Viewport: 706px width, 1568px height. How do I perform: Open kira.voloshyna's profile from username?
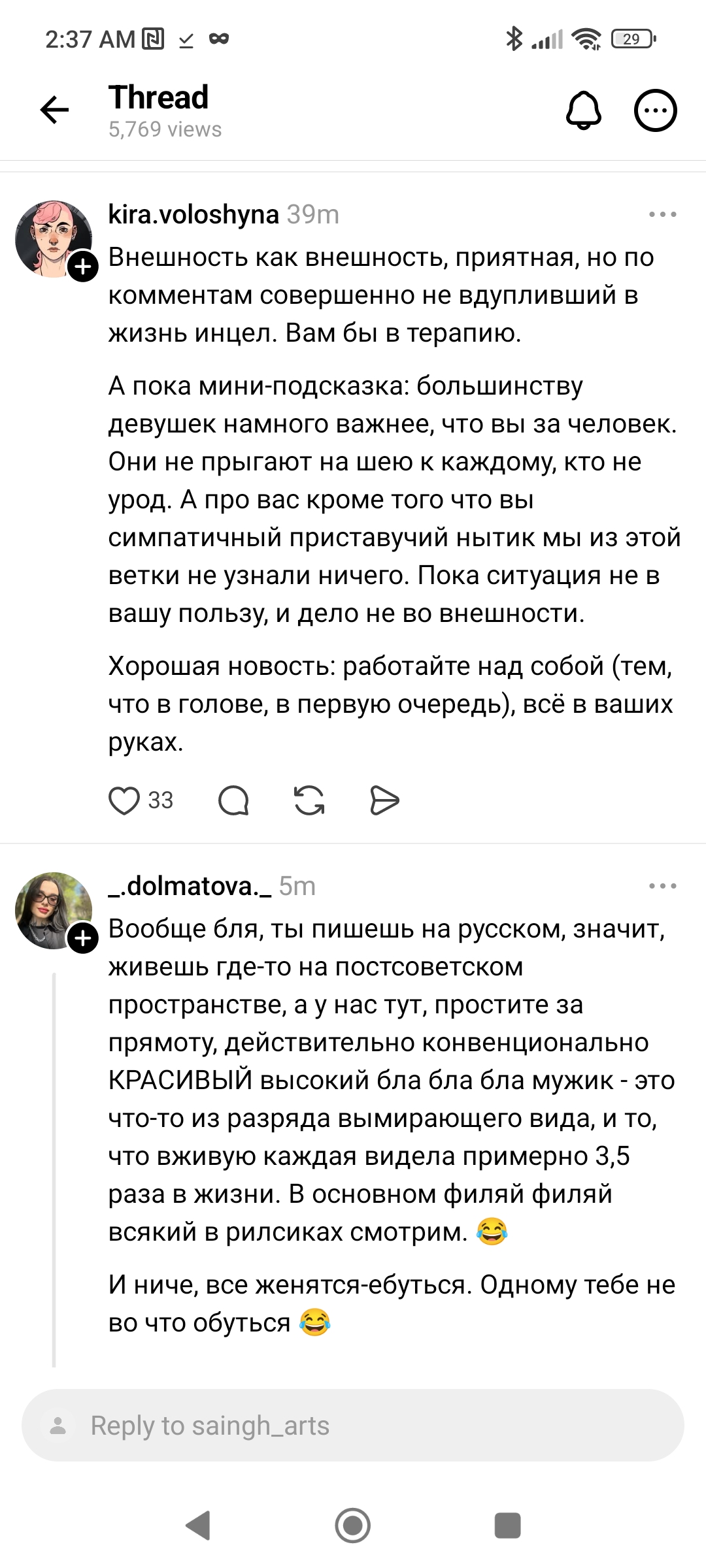coord(193,214)
